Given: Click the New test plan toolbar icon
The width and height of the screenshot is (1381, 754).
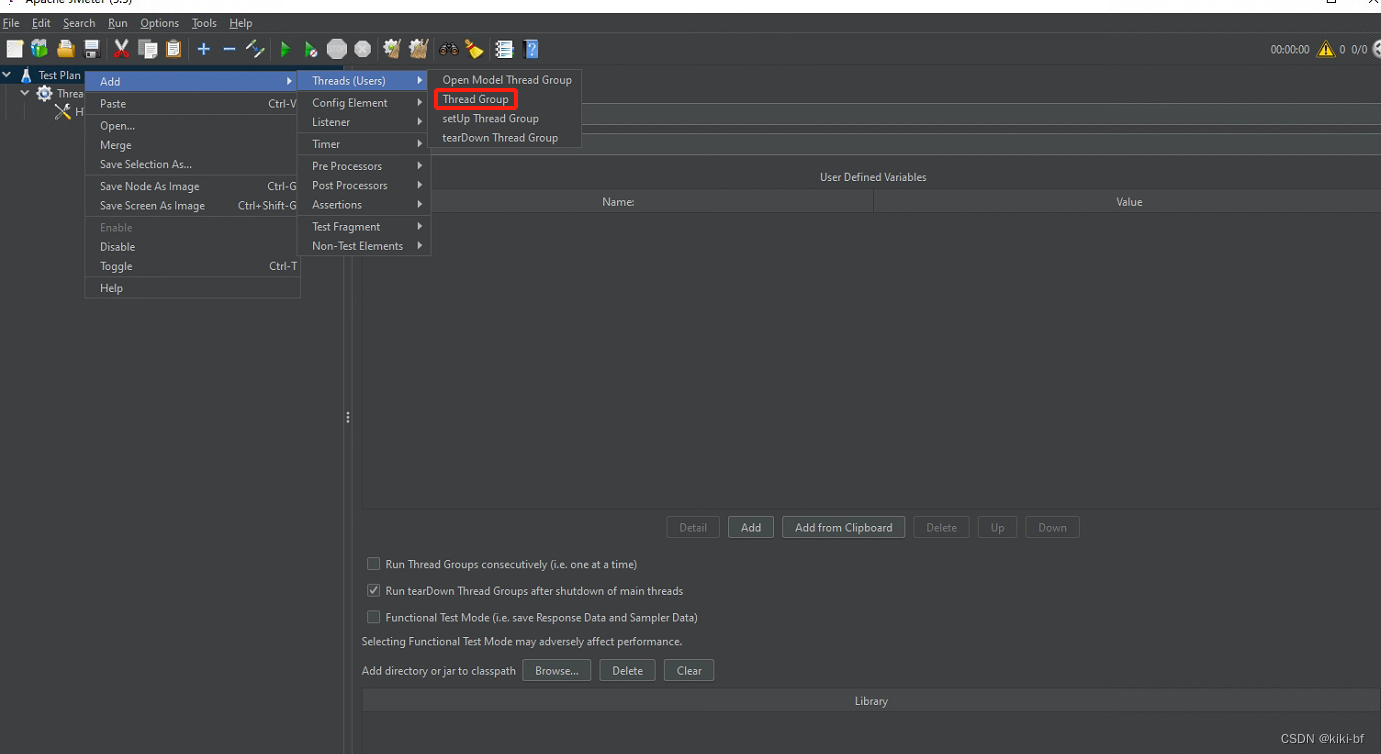Looking at the screenshot, I should pos(15,49).
